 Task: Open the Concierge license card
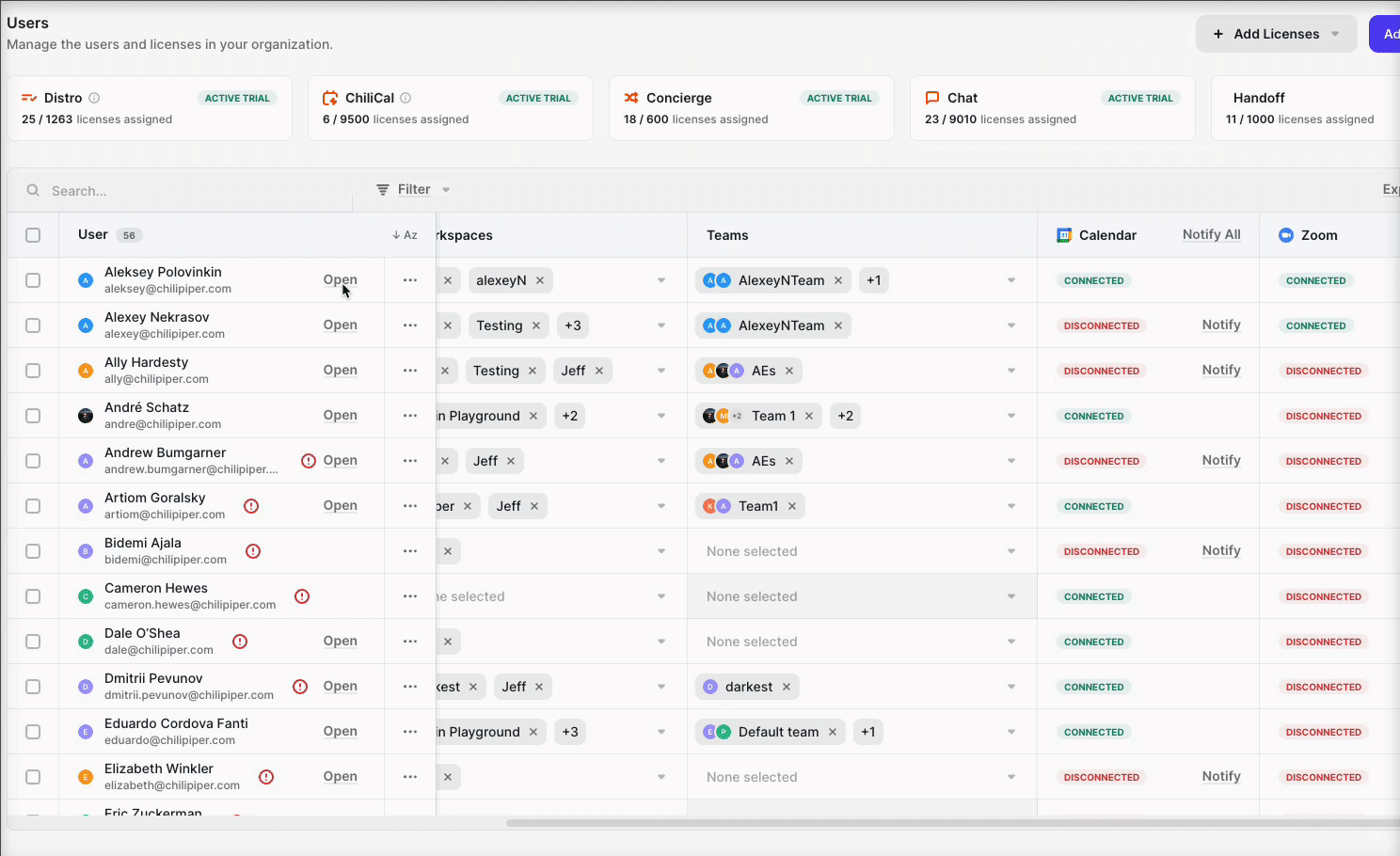tap(752, 108)
